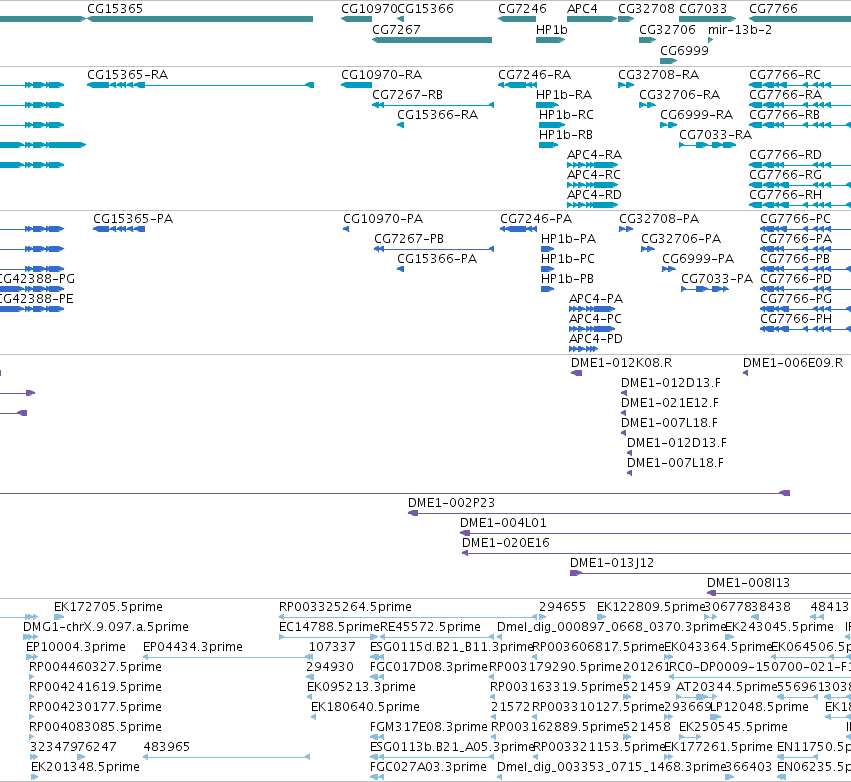This screenshot has width=851, height=782.
Task: Select the CG7033-PA protein label
Action: click(717, 279)
